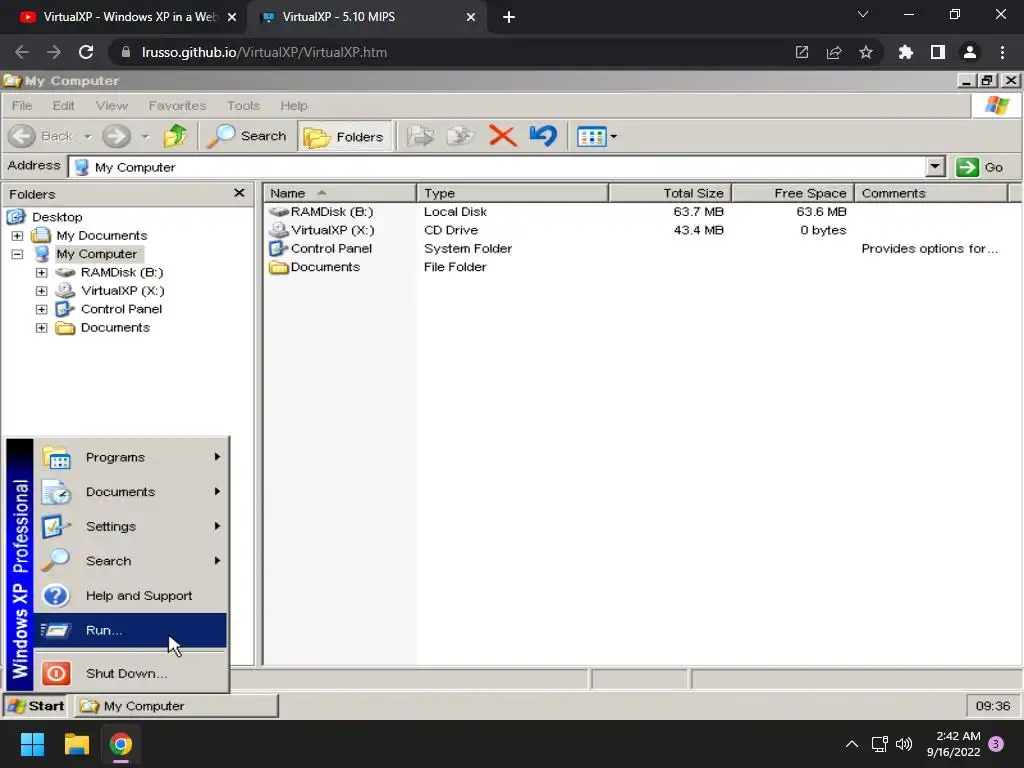Open Windows 11 Start button
Viewport: 1024px width, 768px height.
pos(32,744)
